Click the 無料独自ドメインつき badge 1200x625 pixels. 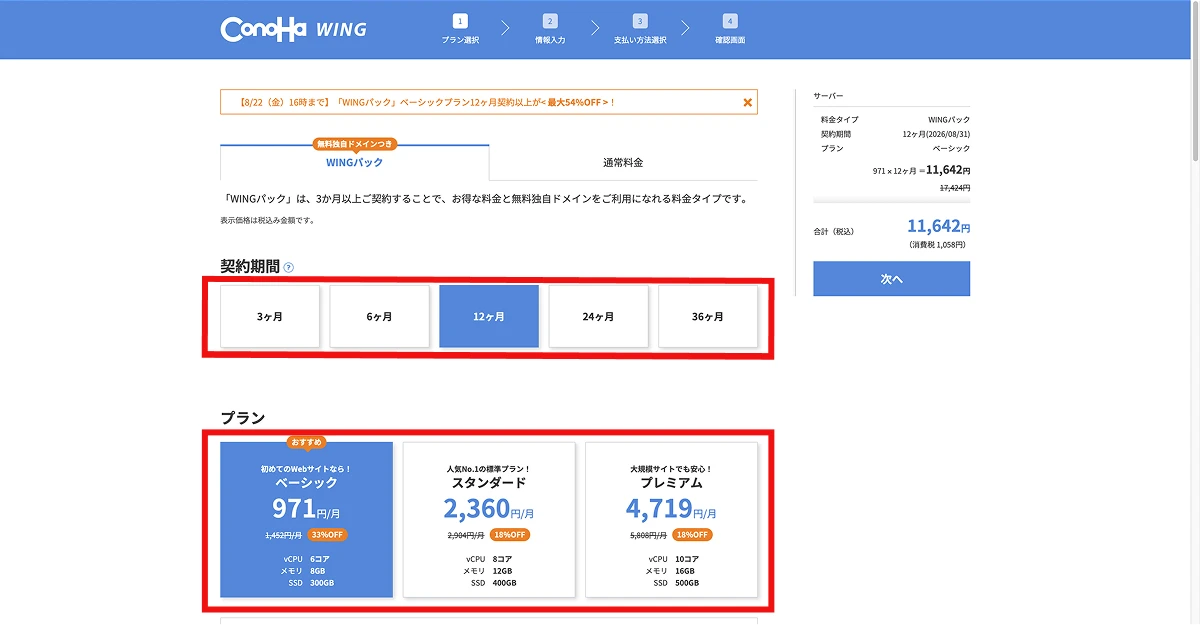click(354, 144)
